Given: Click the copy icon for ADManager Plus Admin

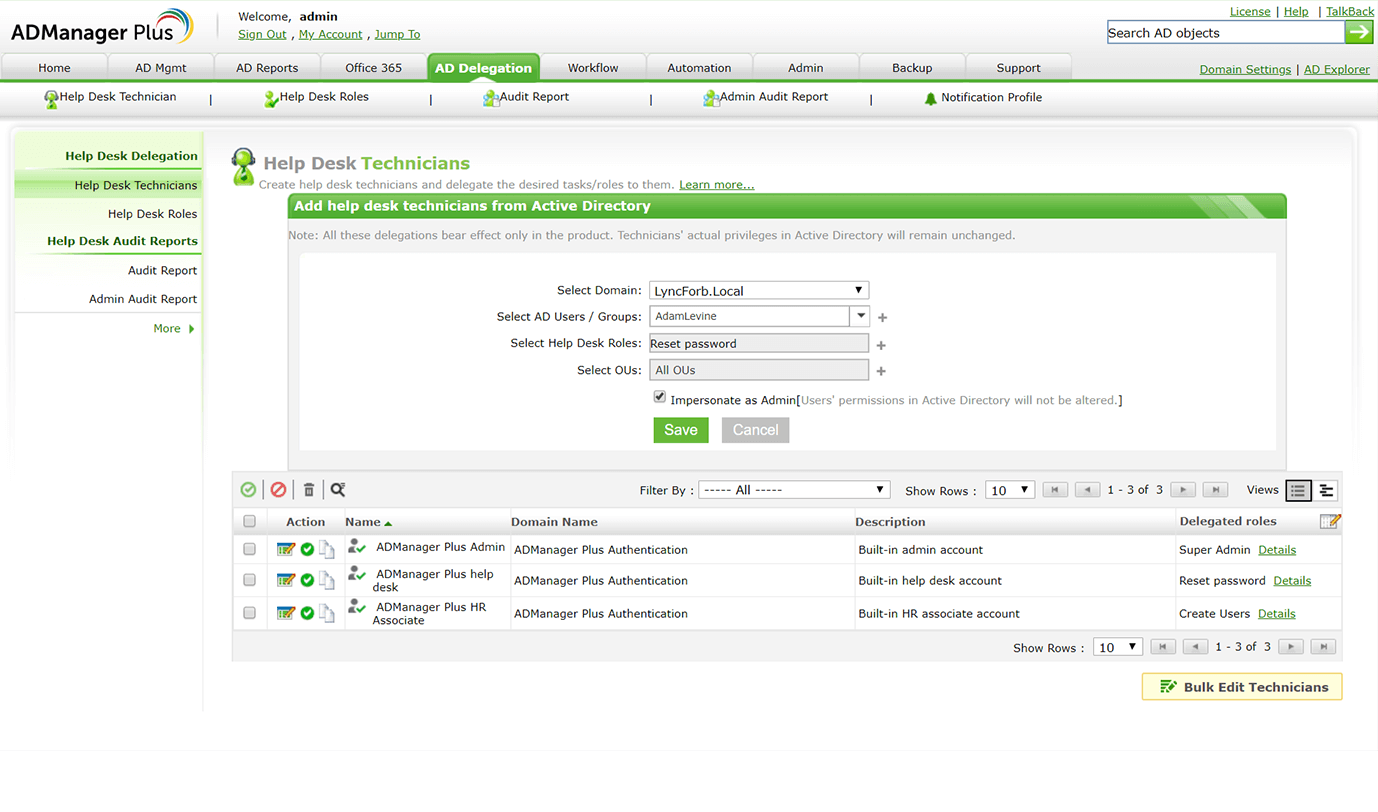Looking at the screenshot, I should click(326, 549).
